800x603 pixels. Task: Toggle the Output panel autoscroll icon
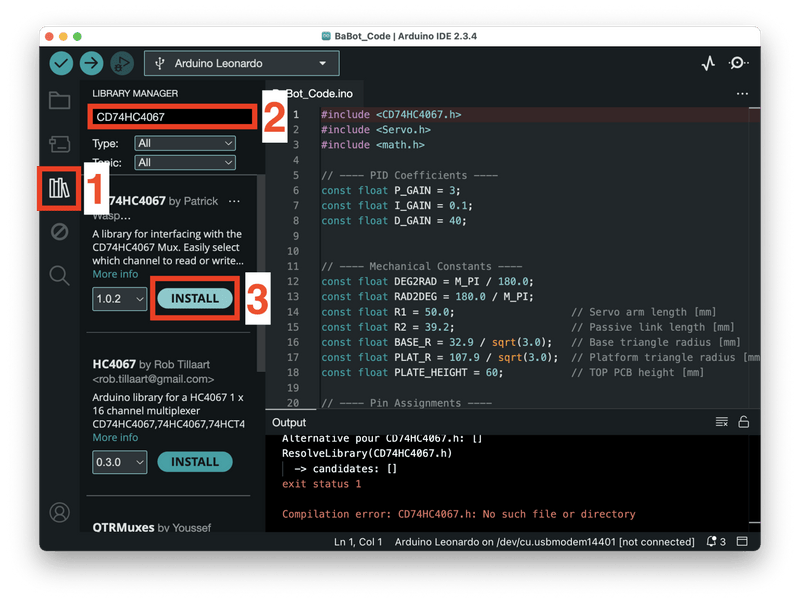pos(721,422)
